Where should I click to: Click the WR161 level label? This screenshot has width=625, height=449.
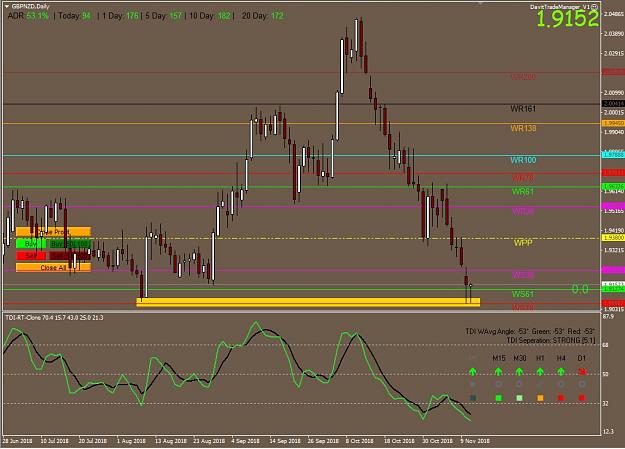(523, 108)
